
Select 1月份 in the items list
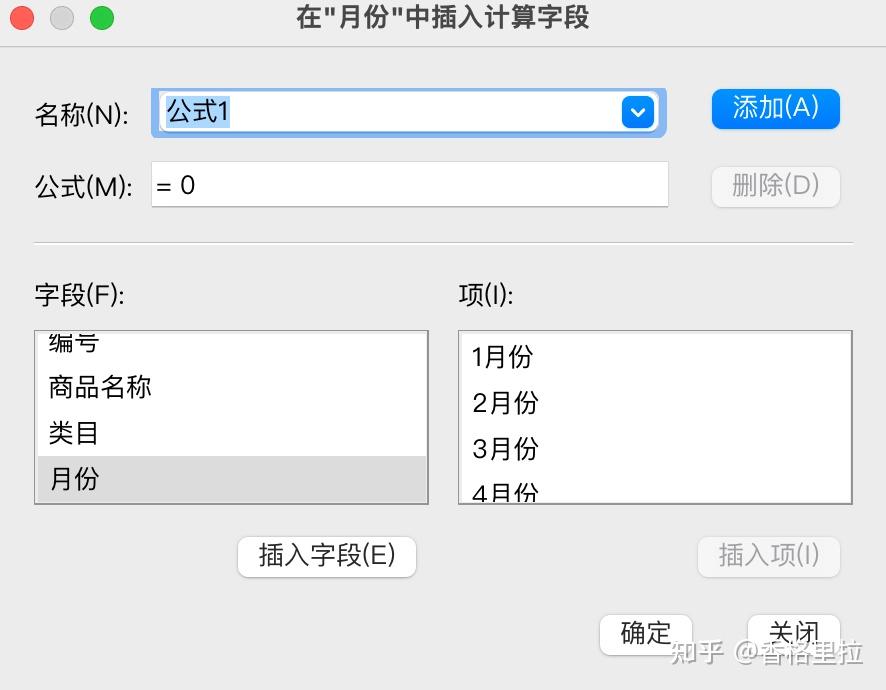click(x=503, y=357)
